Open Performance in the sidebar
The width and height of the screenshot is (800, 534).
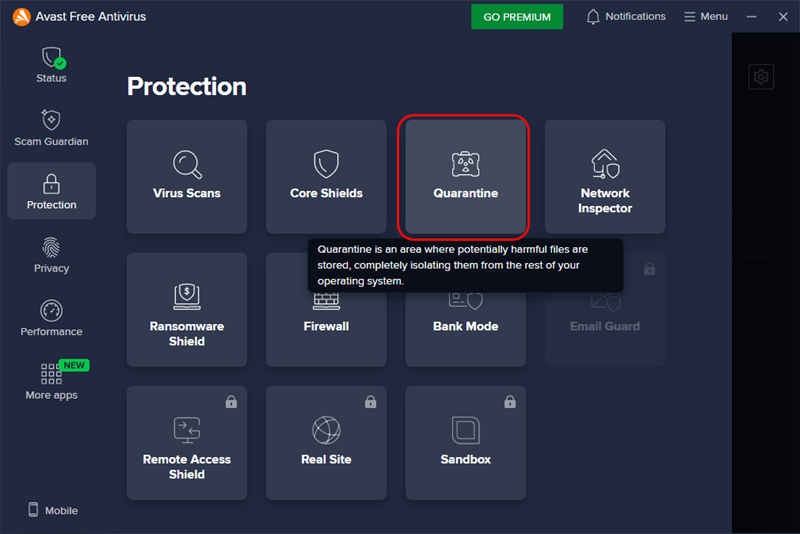pos(51,318)
